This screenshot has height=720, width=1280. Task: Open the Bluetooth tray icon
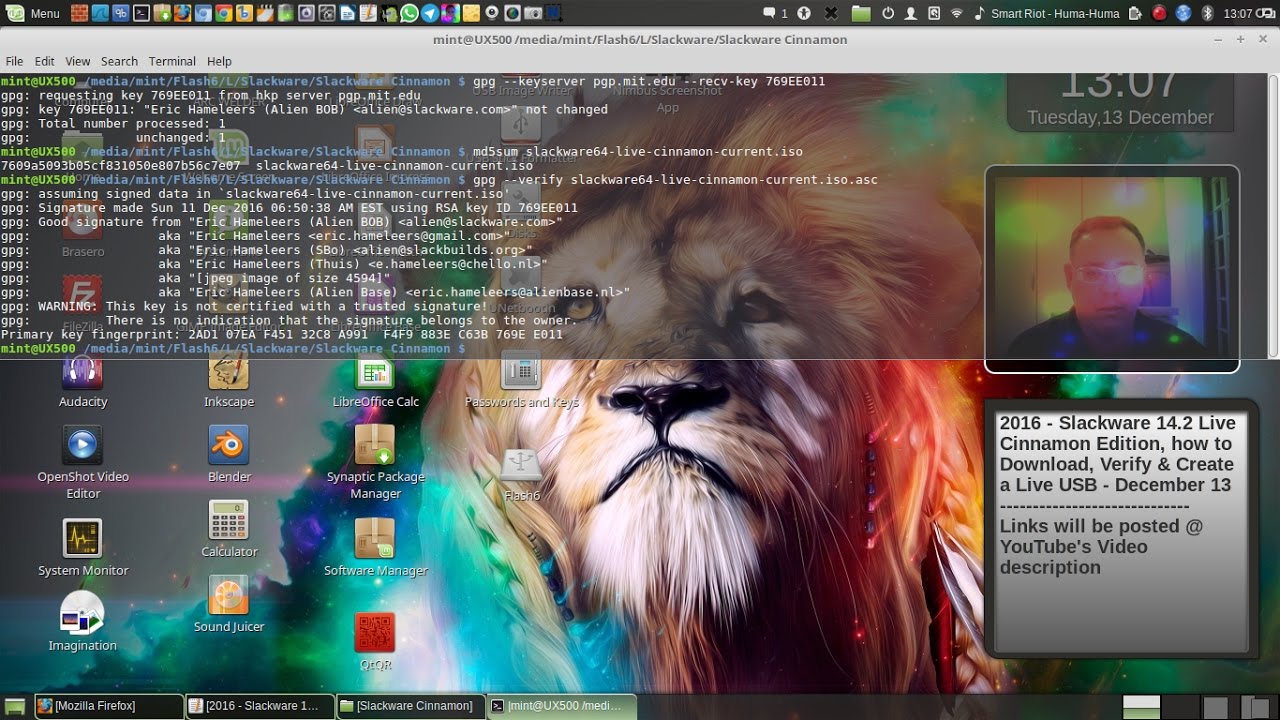(x=1207, y=13)
